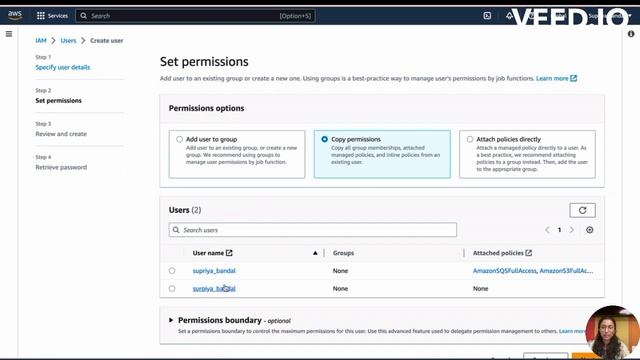The width and height of the screenshot is (640, 360).
Task: Select the surpiya_bandal user radio button
Action: 172,289
